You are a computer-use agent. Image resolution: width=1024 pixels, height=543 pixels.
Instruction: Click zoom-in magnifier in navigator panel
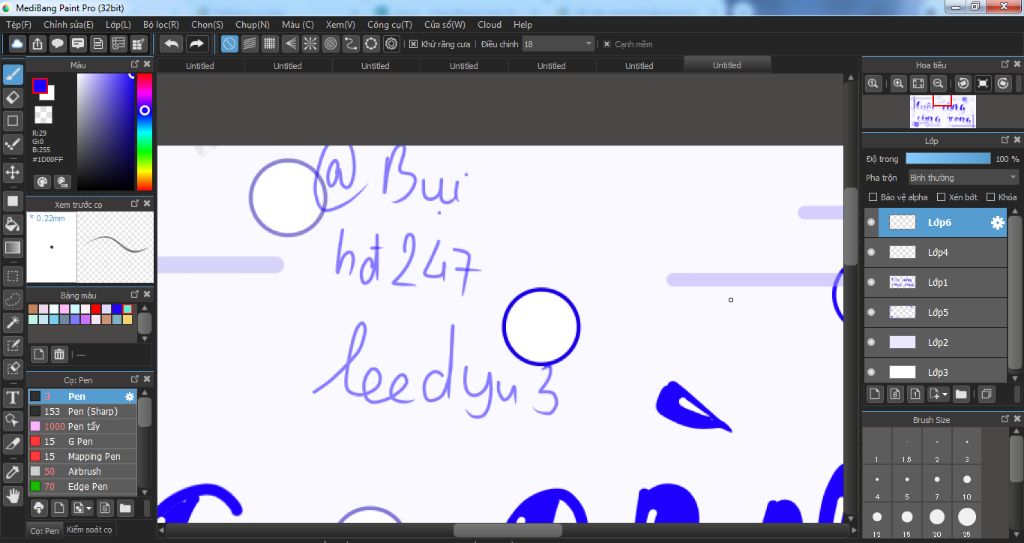898,84
